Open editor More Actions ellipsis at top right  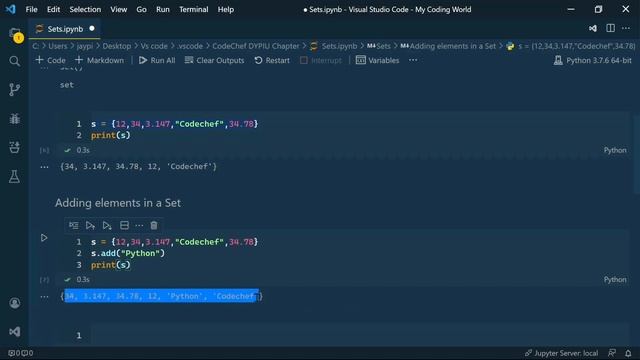[626, 28]
